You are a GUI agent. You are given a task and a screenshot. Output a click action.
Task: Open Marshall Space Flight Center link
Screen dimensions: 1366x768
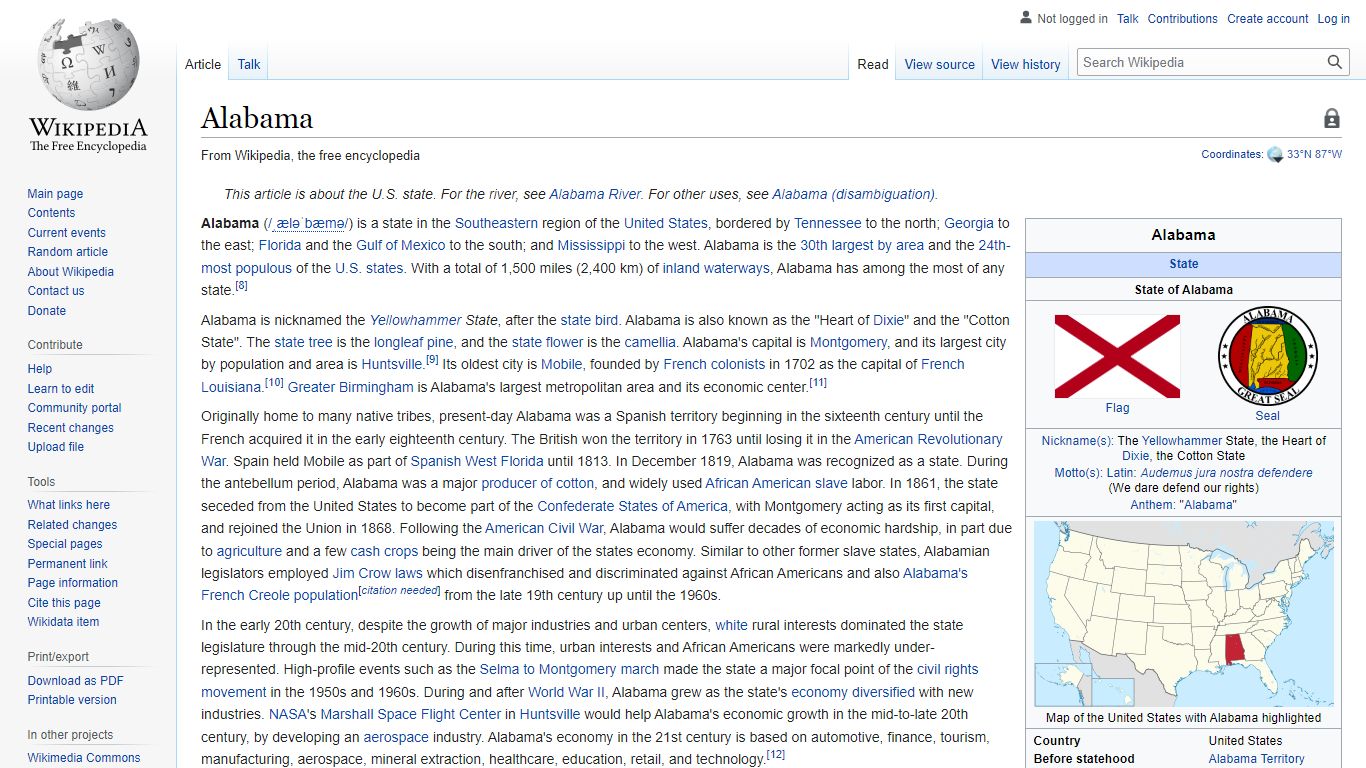tap(411, 714)
